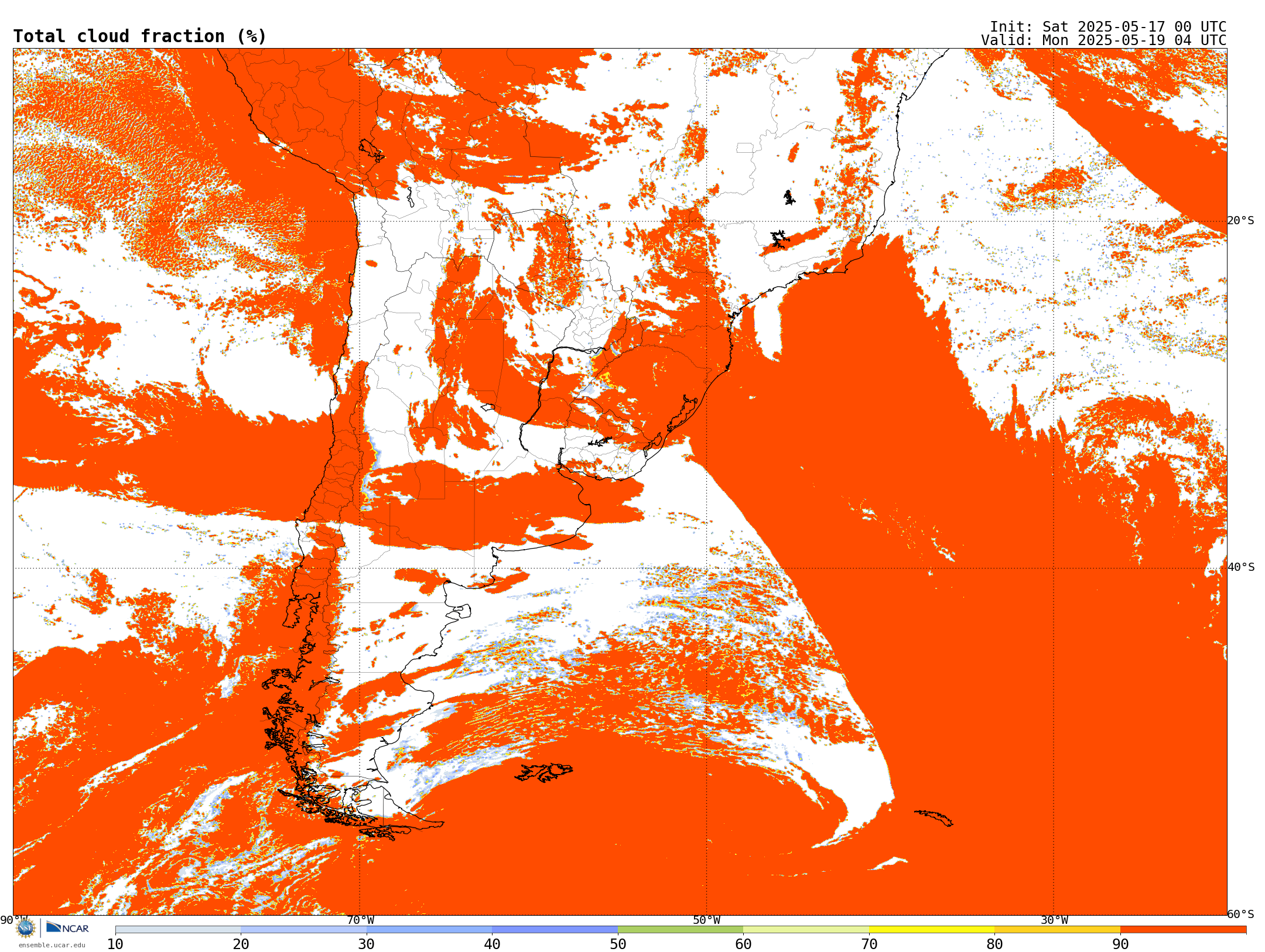The image size is (1265, 952).
Task: Click the 40°S latitude label
Action: point(1241,567)
